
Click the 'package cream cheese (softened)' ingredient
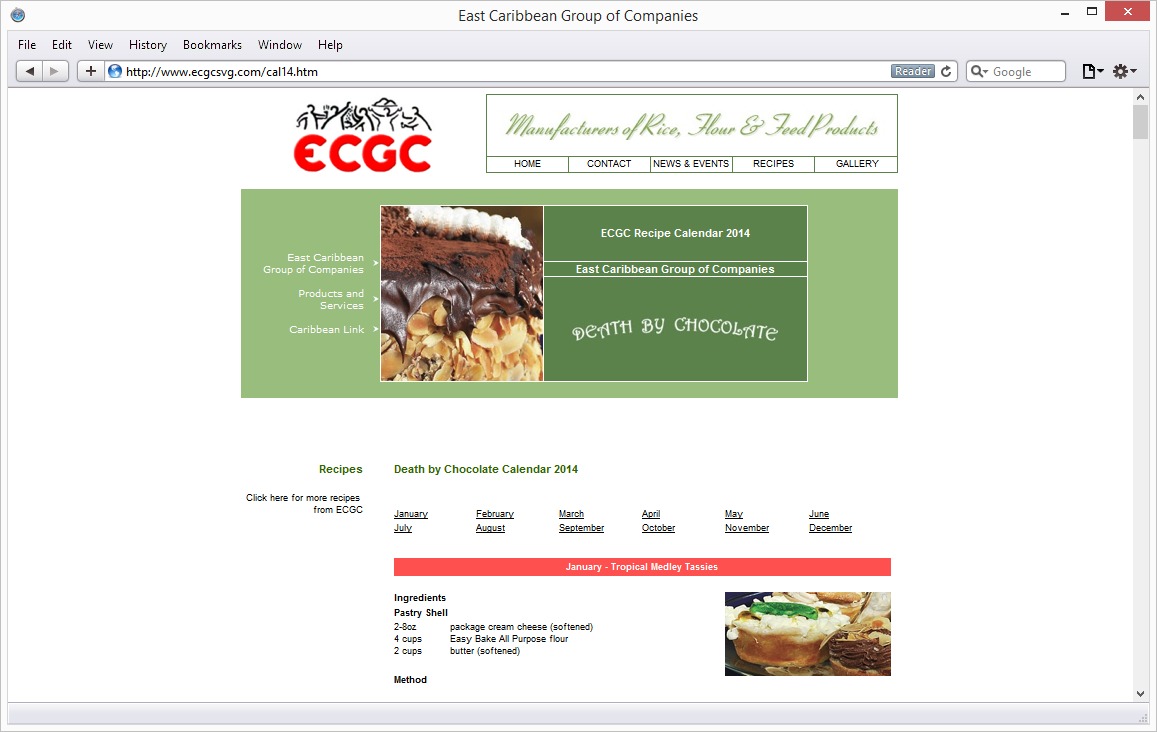522,627
